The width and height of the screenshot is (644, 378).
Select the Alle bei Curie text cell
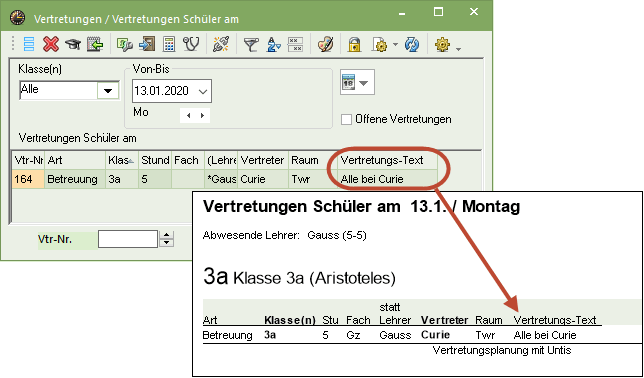click(x=387, y=180)
